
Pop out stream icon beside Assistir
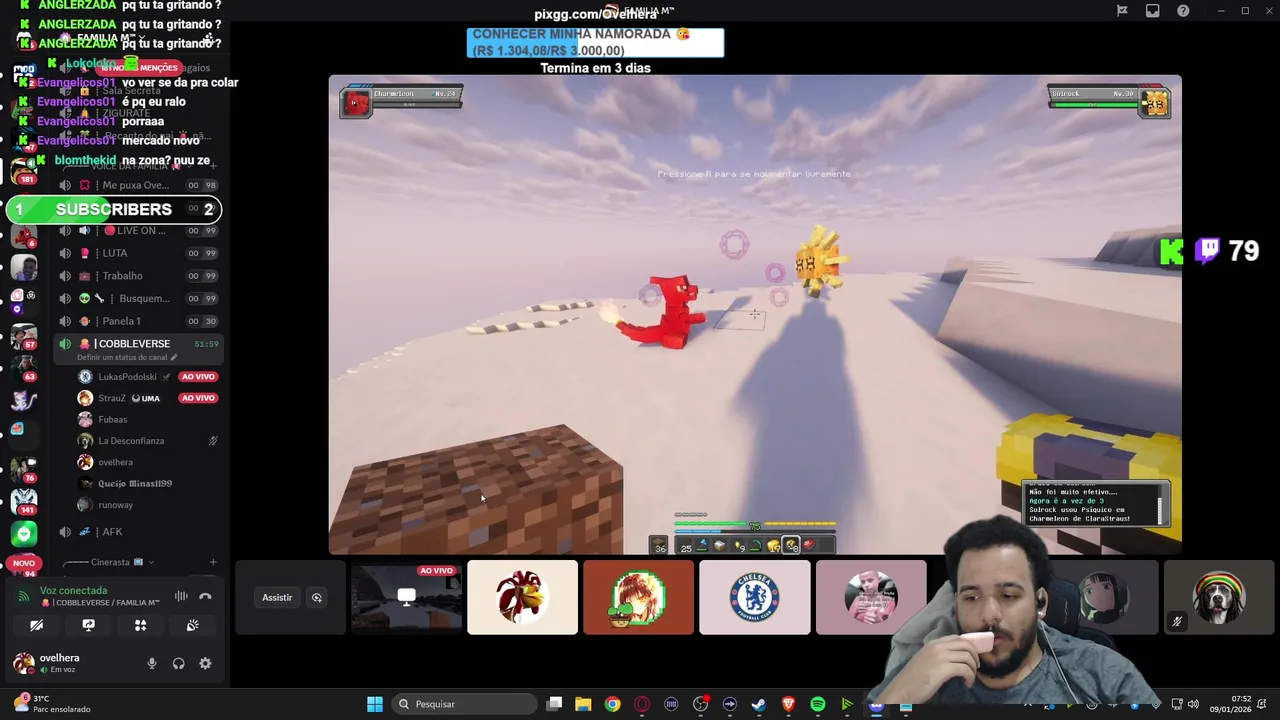(317, 597)
